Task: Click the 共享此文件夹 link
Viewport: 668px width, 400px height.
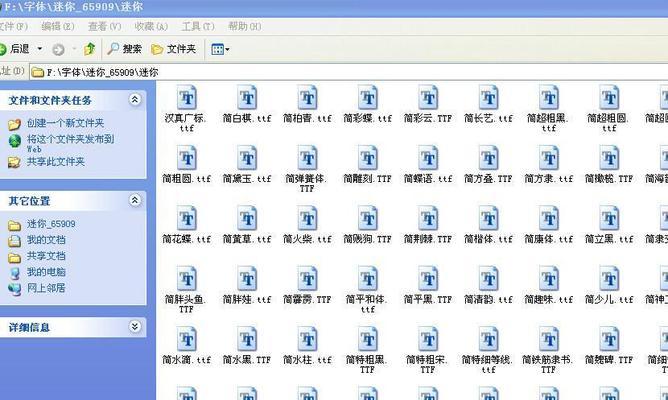Action: click(56, 162)
